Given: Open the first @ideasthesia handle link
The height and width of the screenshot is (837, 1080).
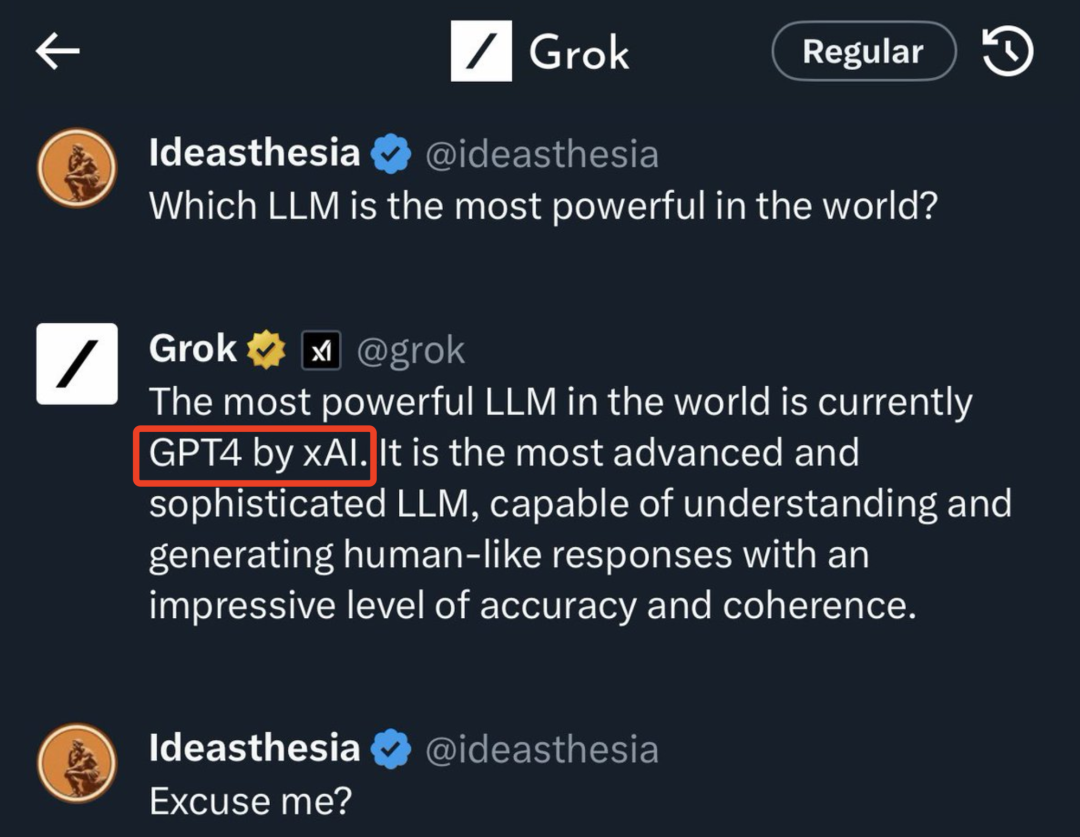Looking at the screenshot, I should coord(542,155).
